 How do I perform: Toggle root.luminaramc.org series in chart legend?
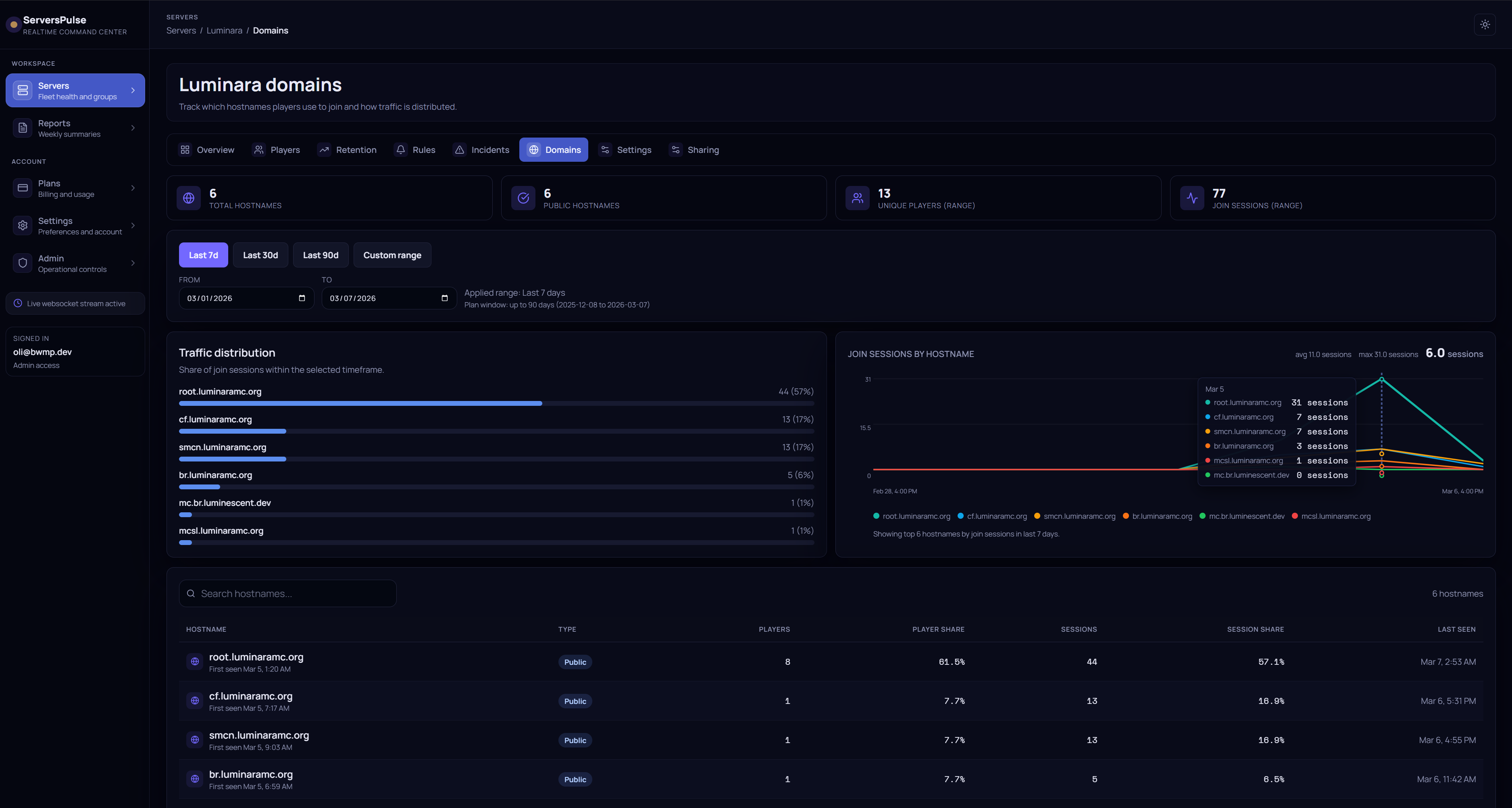pos(912,516)
